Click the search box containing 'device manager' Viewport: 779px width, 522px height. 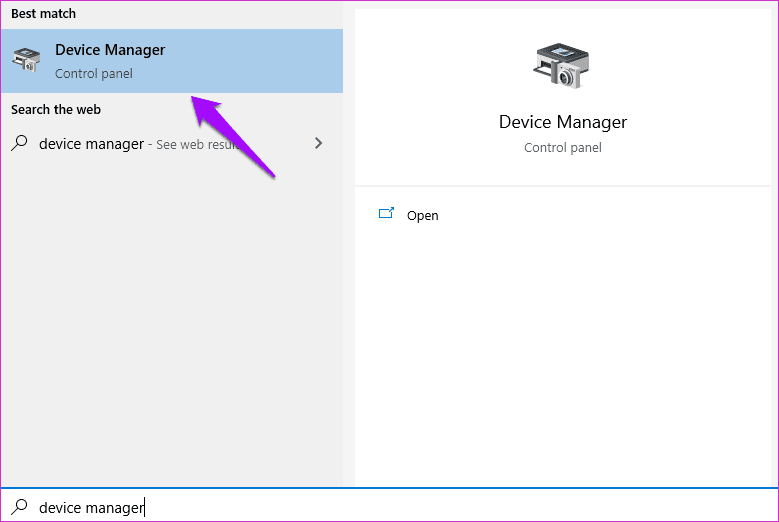point(390,507)
